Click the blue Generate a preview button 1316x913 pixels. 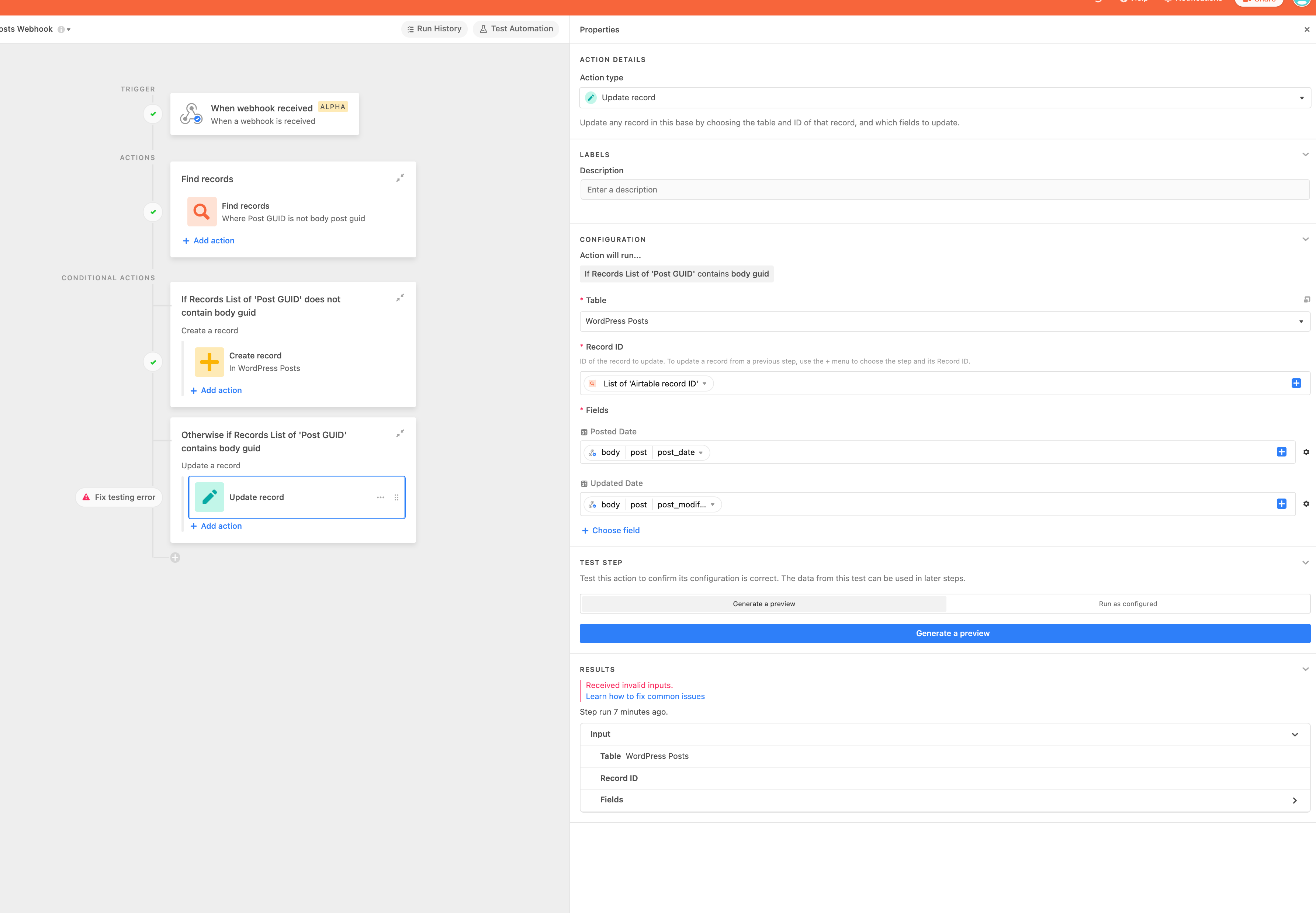[x=945, y=633]
